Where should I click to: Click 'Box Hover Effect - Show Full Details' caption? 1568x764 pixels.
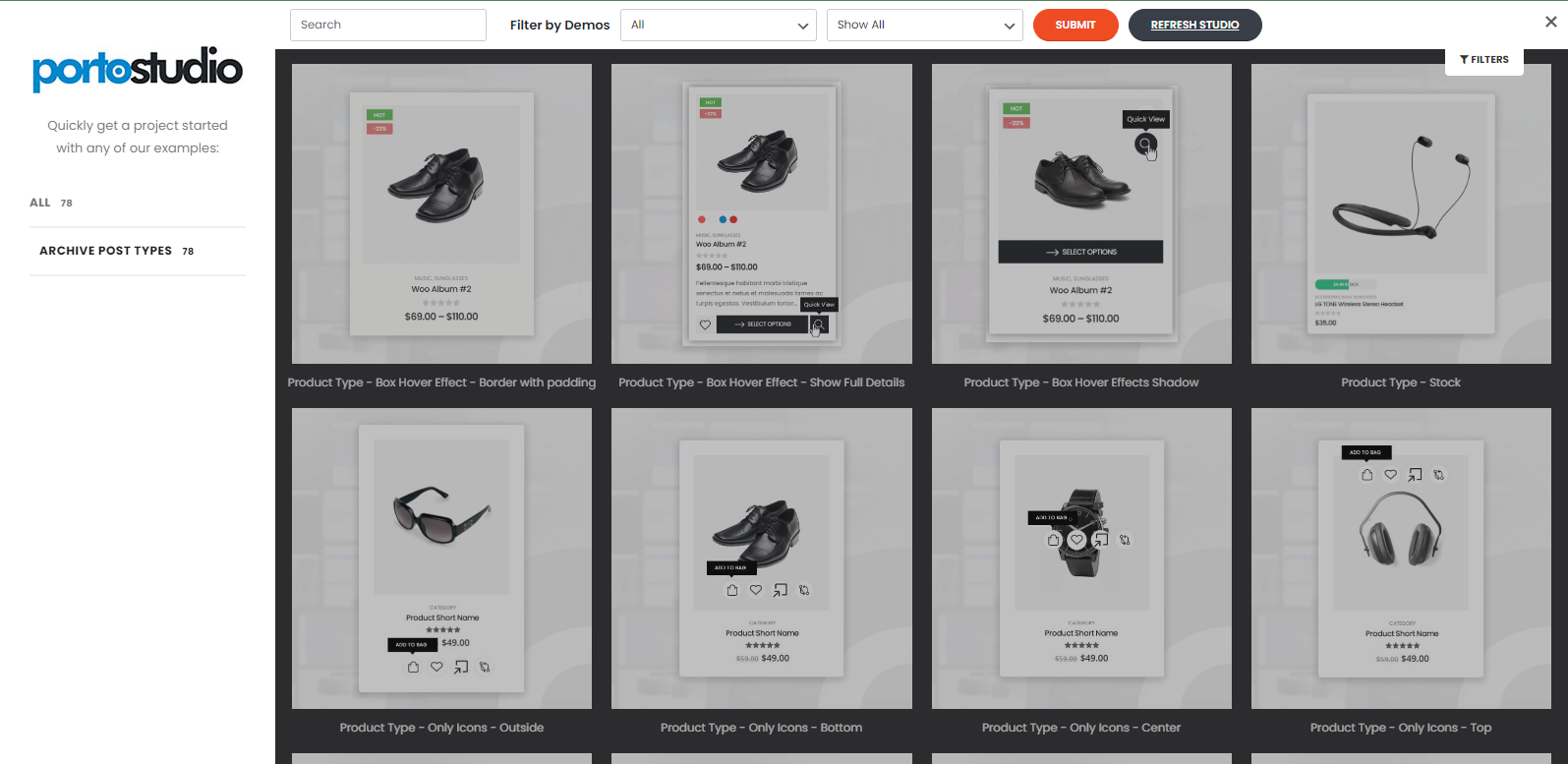(x=762, y=382)
